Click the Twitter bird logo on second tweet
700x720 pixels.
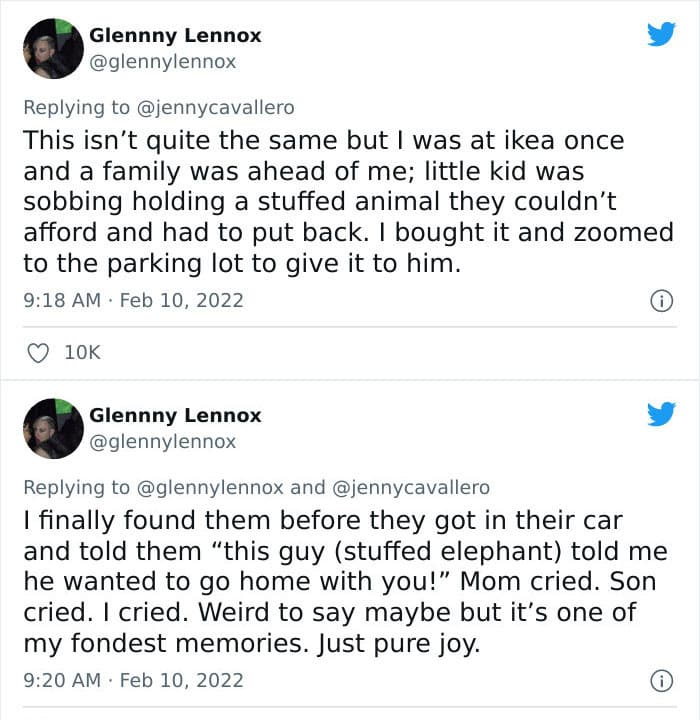pyautogui.click(x=660, y=414)
